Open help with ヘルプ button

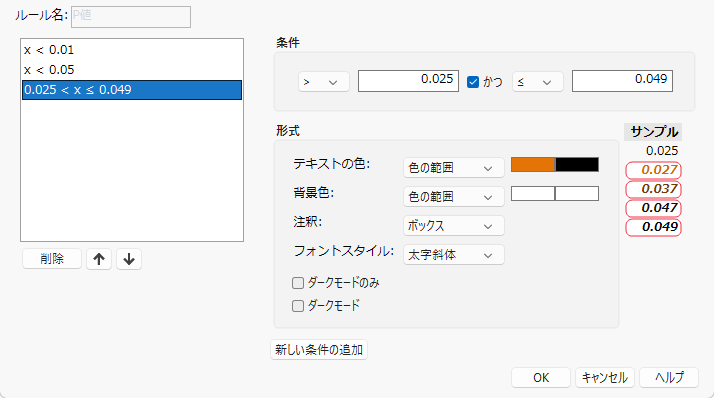pos(669,378)
